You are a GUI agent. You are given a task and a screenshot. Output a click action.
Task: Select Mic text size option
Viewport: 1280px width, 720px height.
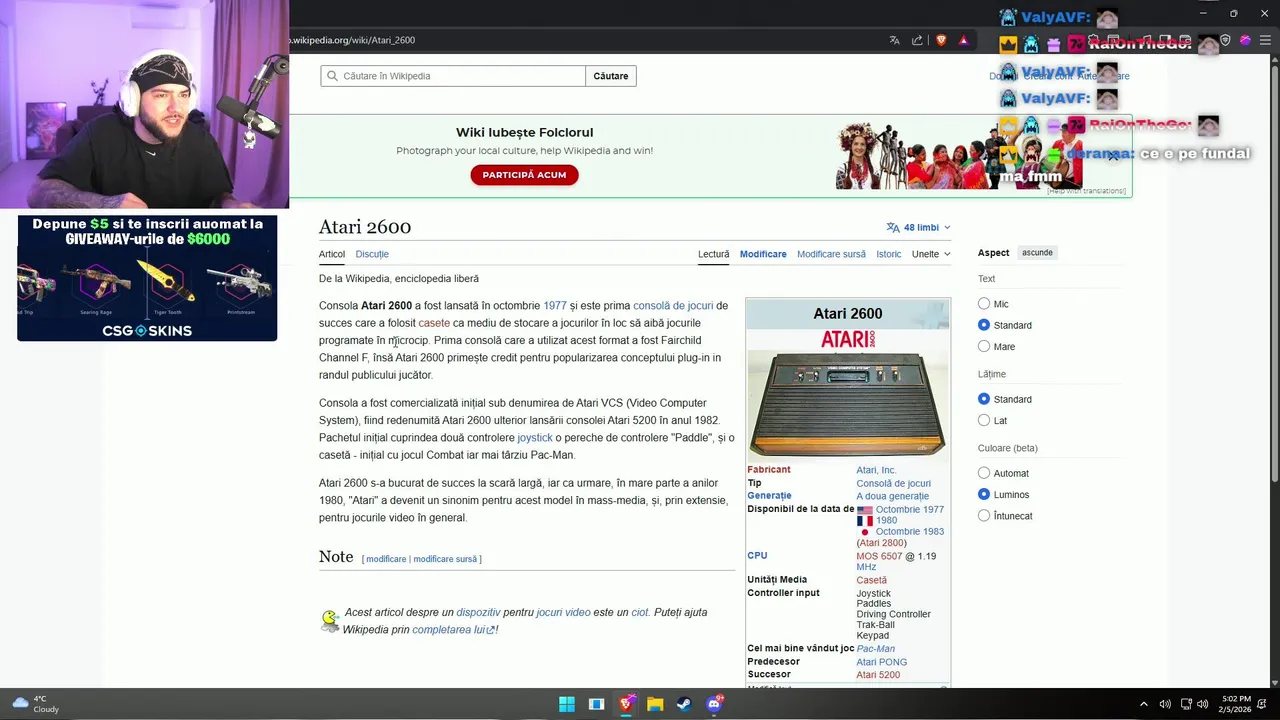pos(984,304)
